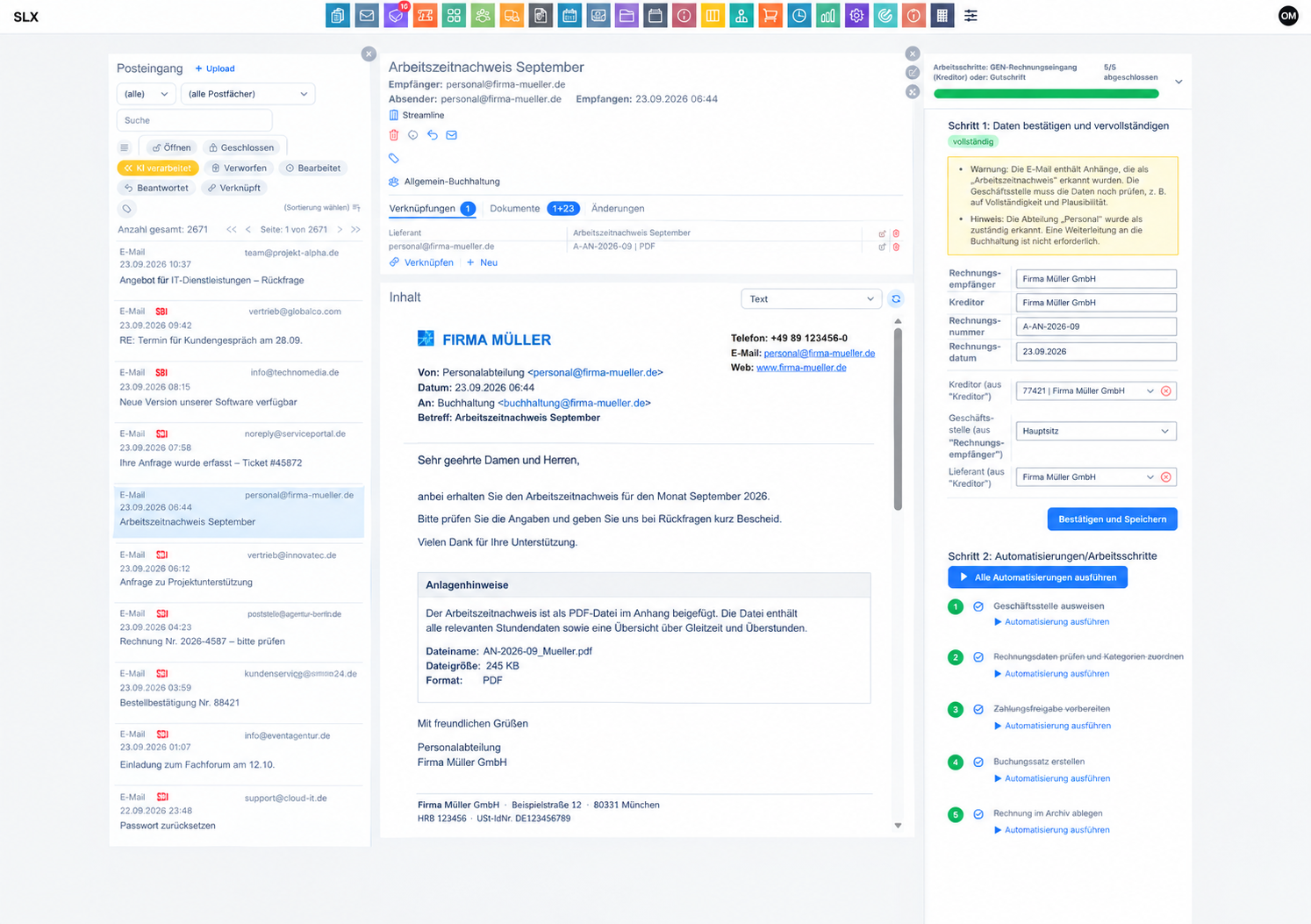The height and width of the screenshot is (924, 1311).
Task: Open the OM user avatar
Action: pyautogui.click(x=1288, y=16)
